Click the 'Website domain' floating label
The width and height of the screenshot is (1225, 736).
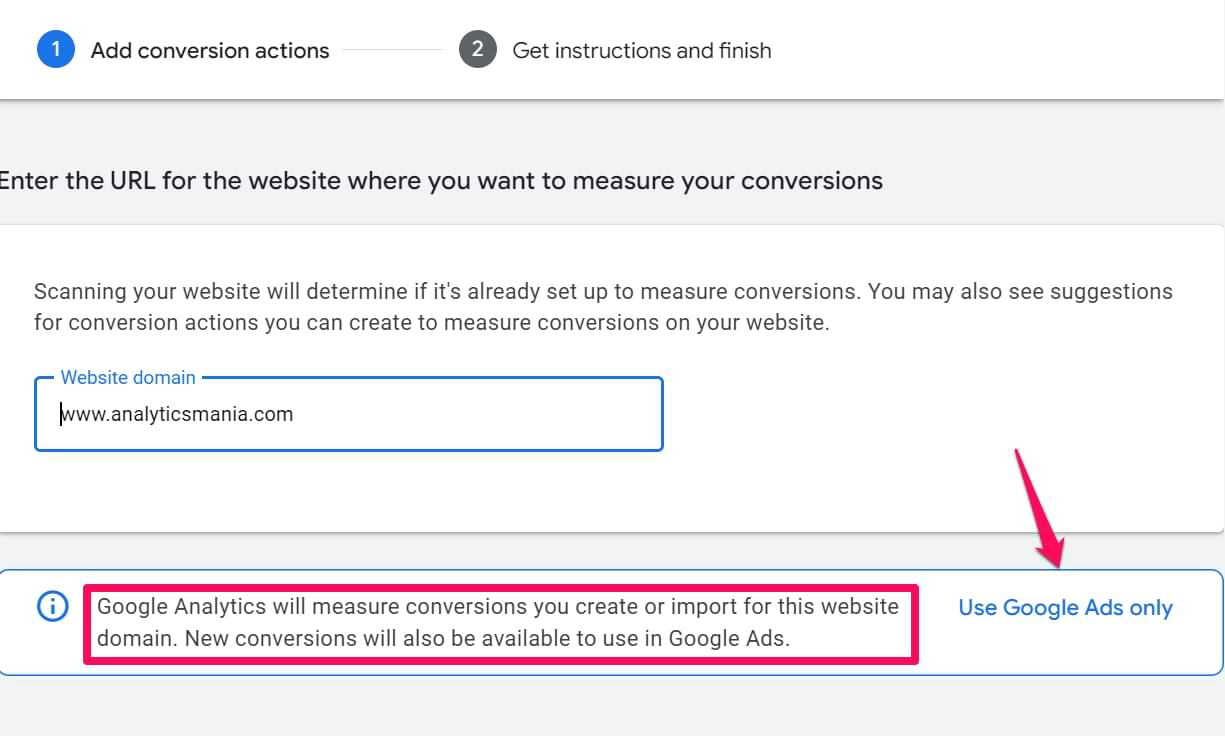128,378
